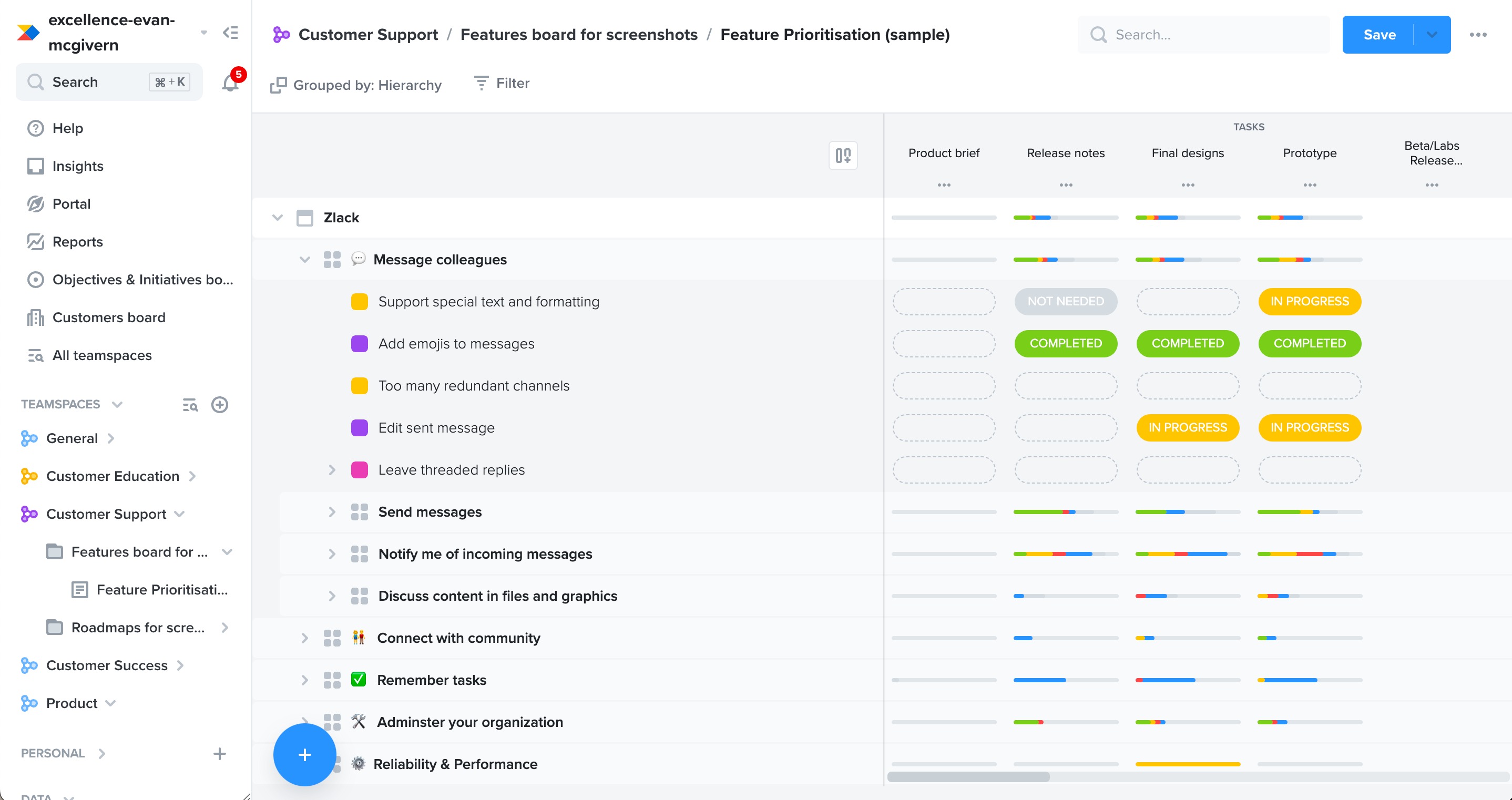The width and height of the screenshot is (1512, 800).
Task: Click COMPLETED Release notes for Add emojis
Action: pos(1066,344)
